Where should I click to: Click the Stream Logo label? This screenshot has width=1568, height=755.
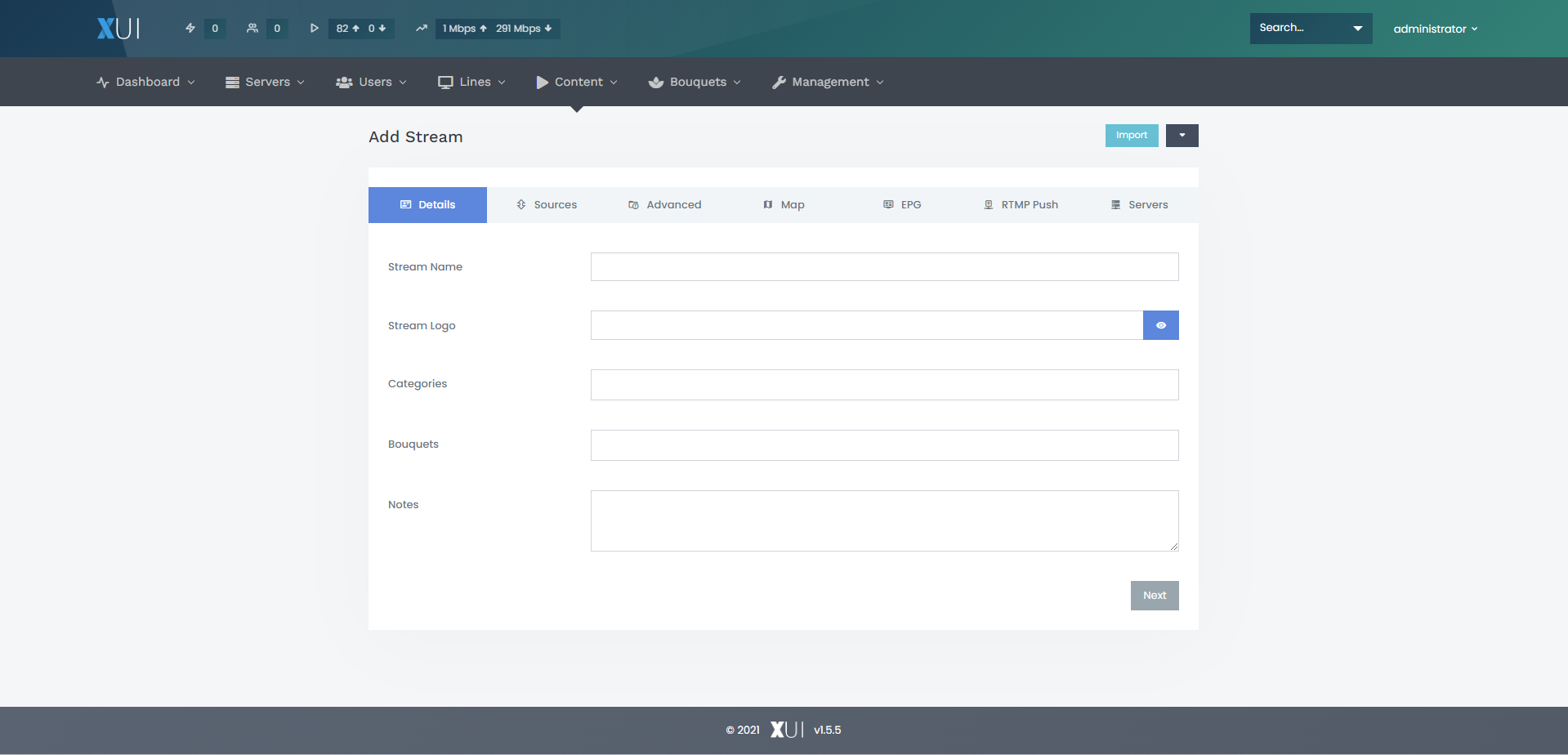[x=422, y=326]
